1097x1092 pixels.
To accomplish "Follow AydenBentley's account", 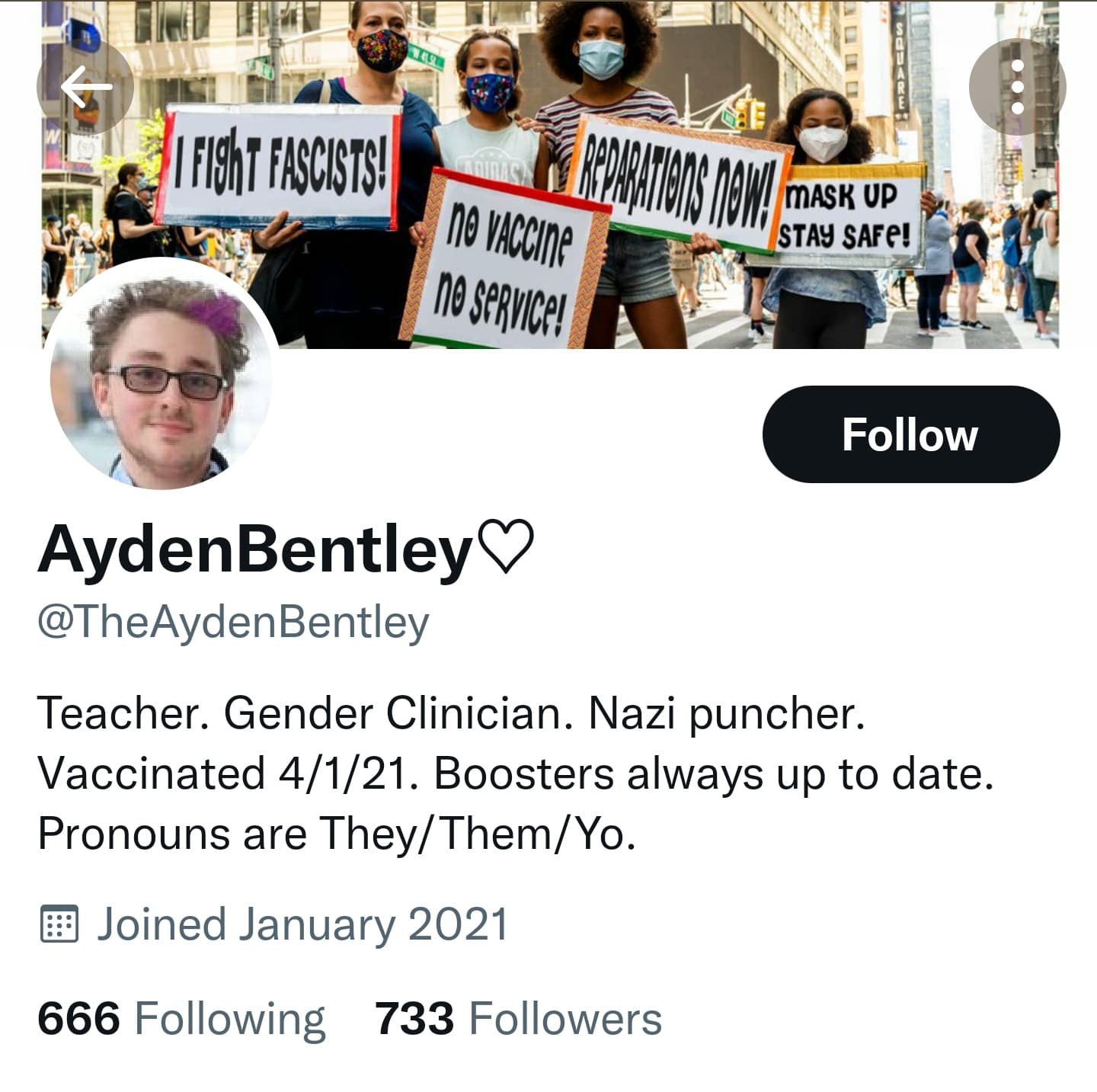I will click(x=910, y=434).
